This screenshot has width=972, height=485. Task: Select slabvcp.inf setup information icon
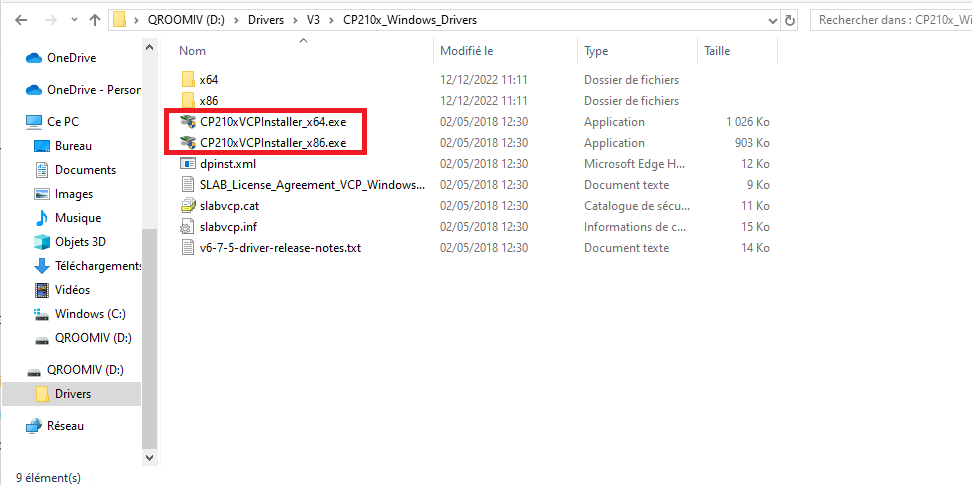click(188, 227)
